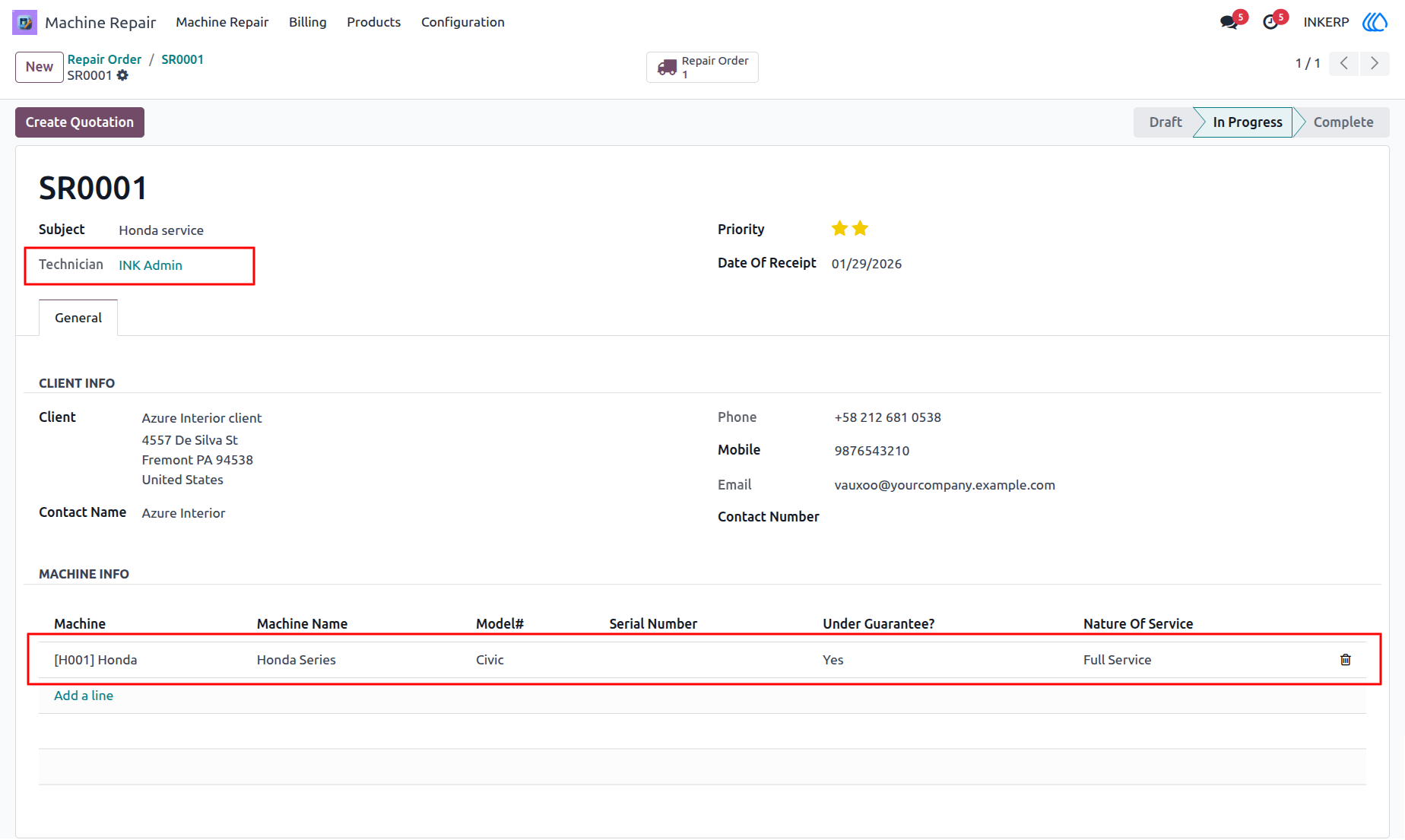Open the Products menu
This screenshot has height=840, width=1405.
tap(373, 22)
